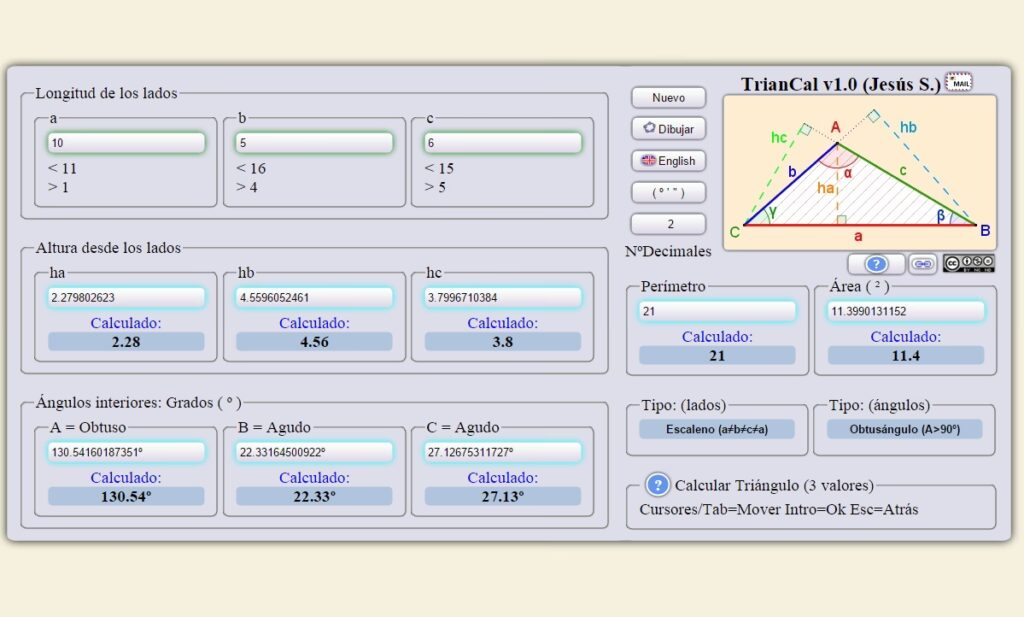Image resolution: width=1024 pixels, height=617 pixels.
Task: Change the number of decimals button showing 2
Action: point(668,224)
